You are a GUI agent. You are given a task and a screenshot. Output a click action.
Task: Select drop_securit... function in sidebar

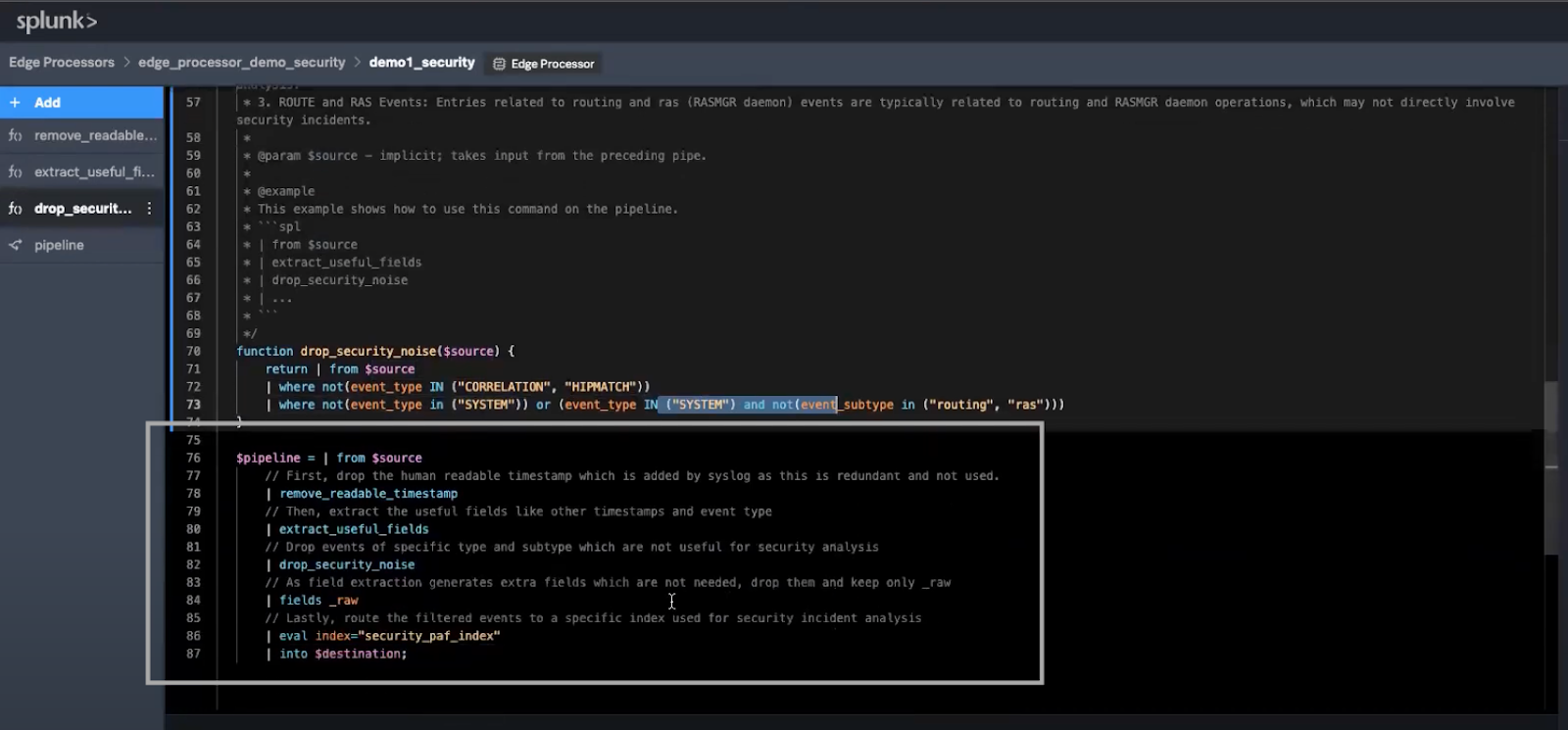[x=81, y=208]
